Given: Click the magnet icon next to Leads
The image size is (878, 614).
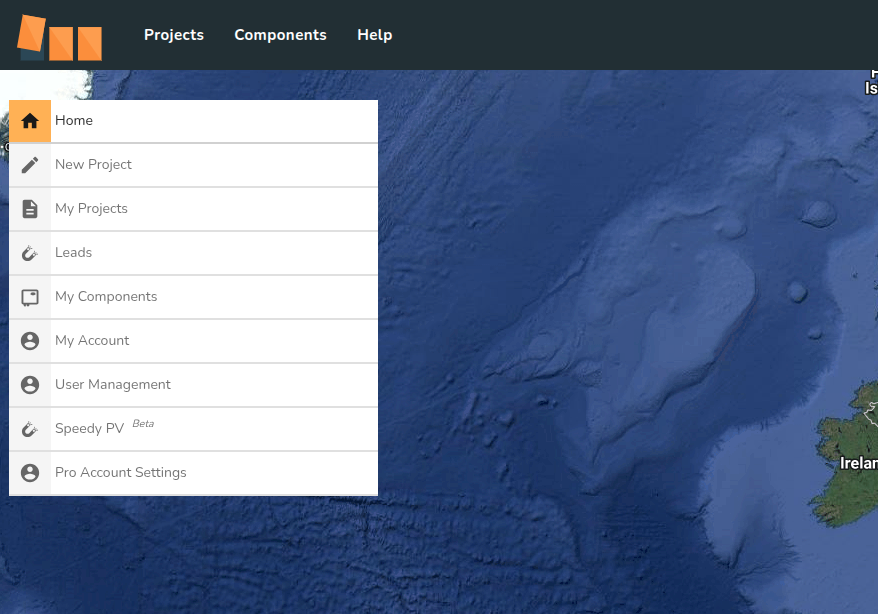Looking at the screenshot, I should coord(30,253).
